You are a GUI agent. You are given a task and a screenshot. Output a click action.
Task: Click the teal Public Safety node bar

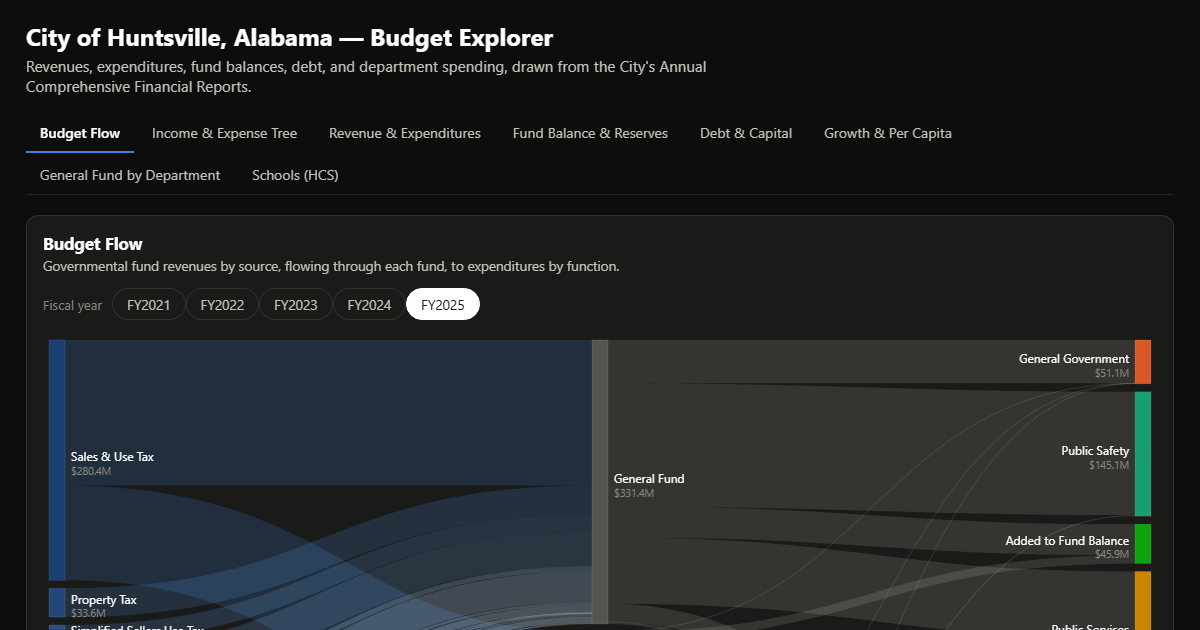1143,454
